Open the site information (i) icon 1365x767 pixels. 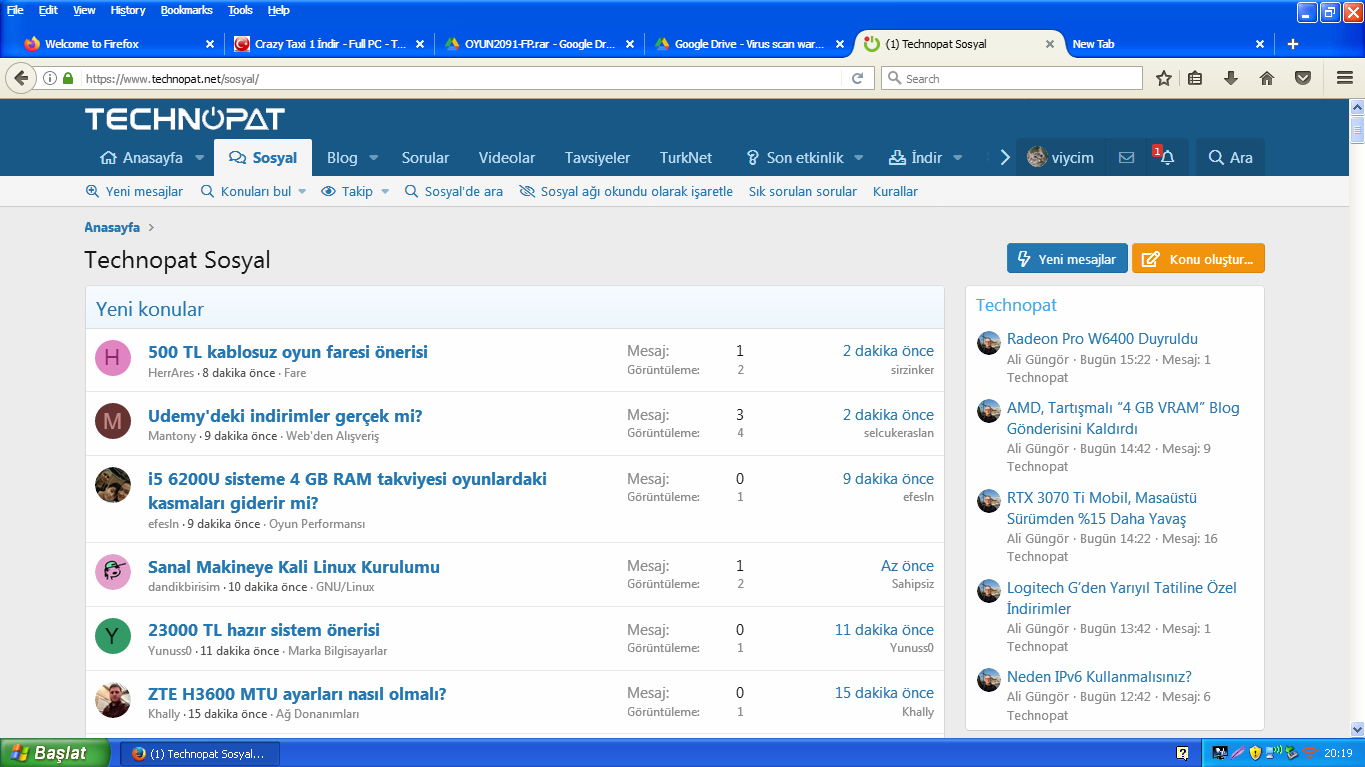[x=49, y=78]
